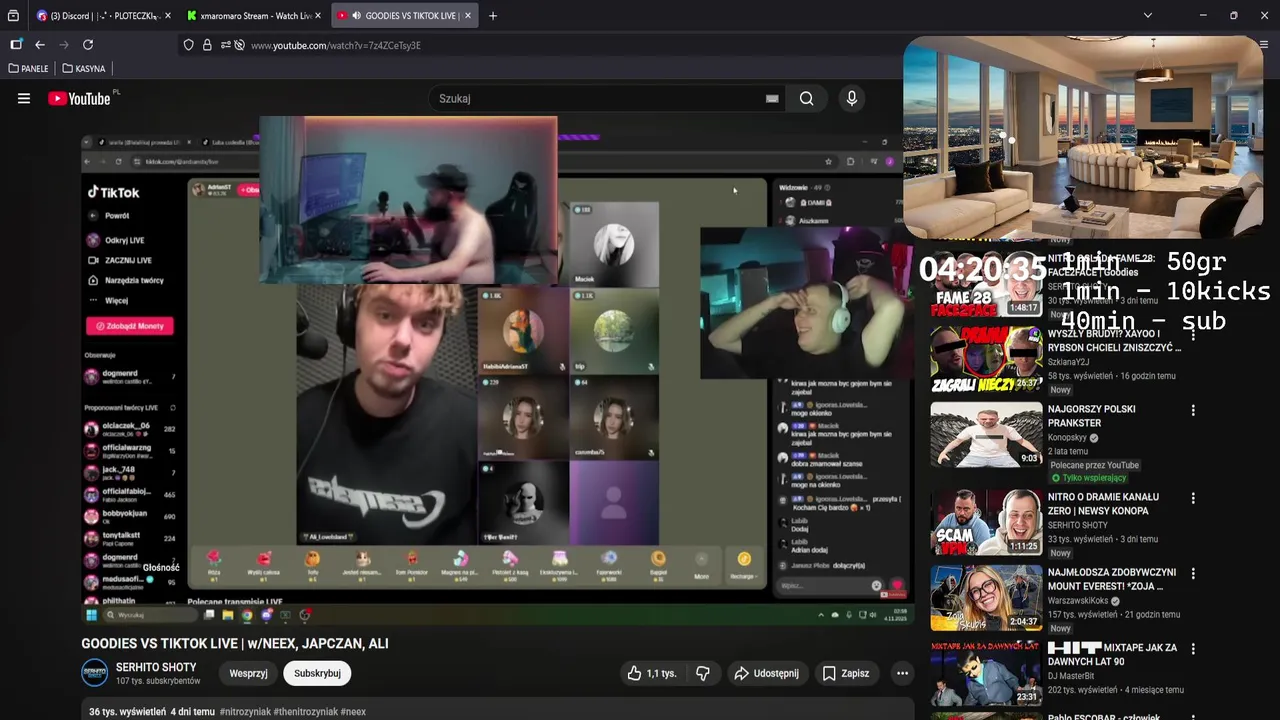Open the Firefox View icon
Screen dimensions: 1280x720
click(x=13, y=16)
